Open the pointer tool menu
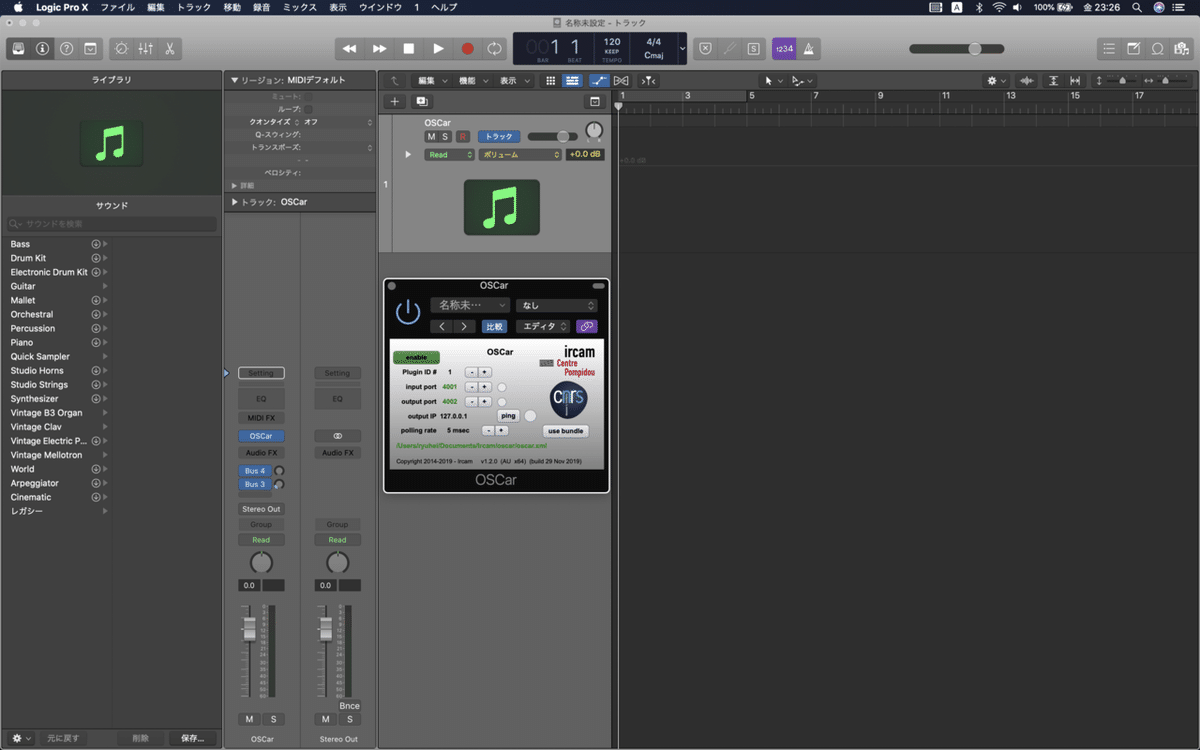This screenshot has height=750, width=1200. click(772, 81)
